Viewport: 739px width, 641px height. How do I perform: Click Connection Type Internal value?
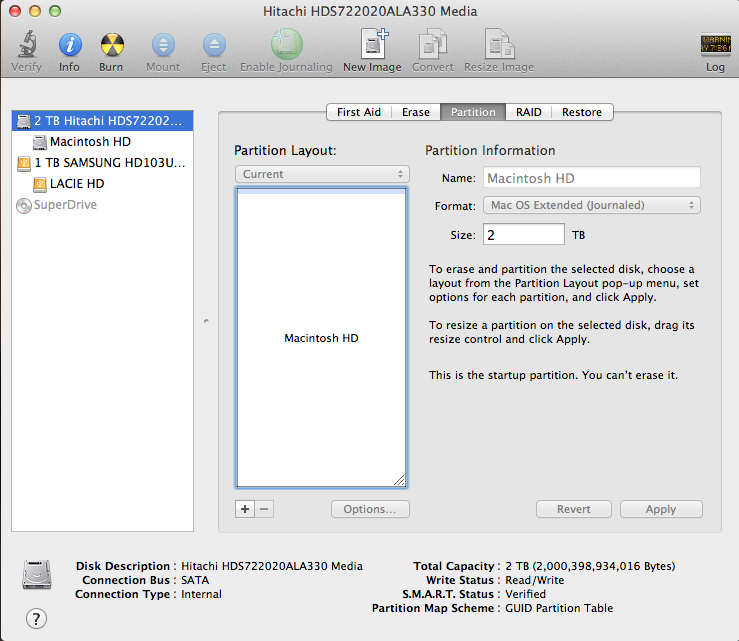point(201,594)
